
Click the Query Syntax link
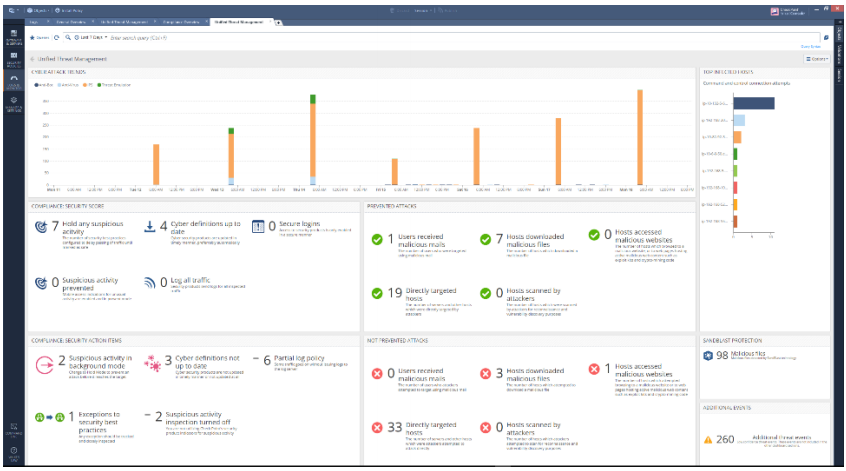click(810, 47)
